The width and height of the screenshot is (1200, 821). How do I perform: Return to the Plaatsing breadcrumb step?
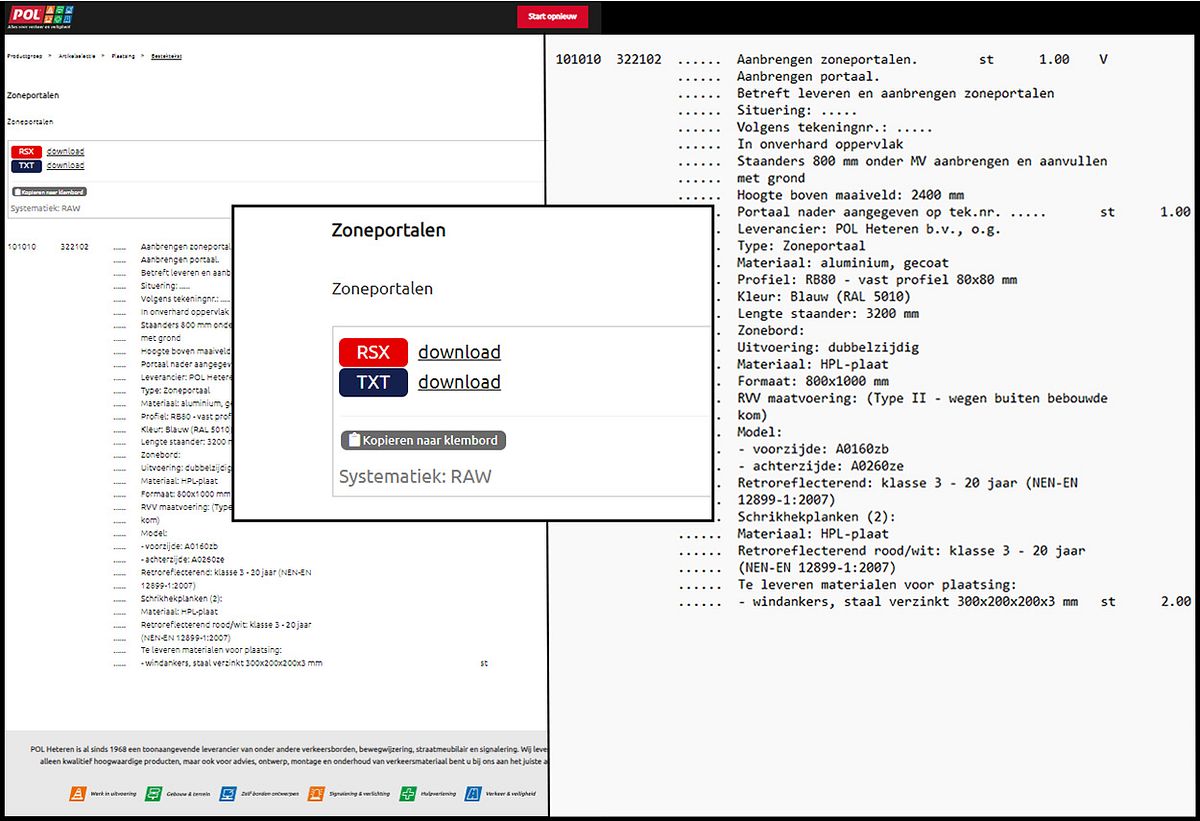[123, 57]
